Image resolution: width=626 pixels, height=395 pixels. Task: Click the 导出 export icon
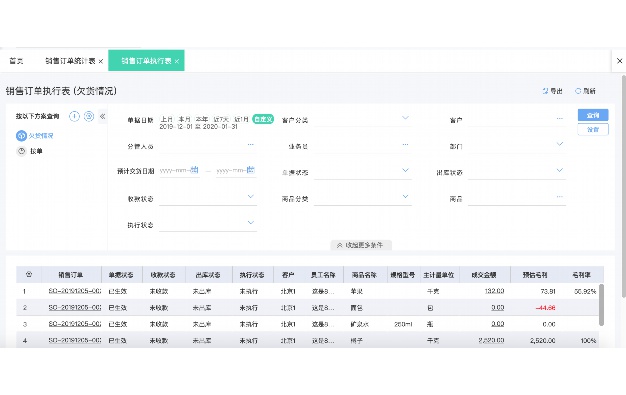[545, 91]
